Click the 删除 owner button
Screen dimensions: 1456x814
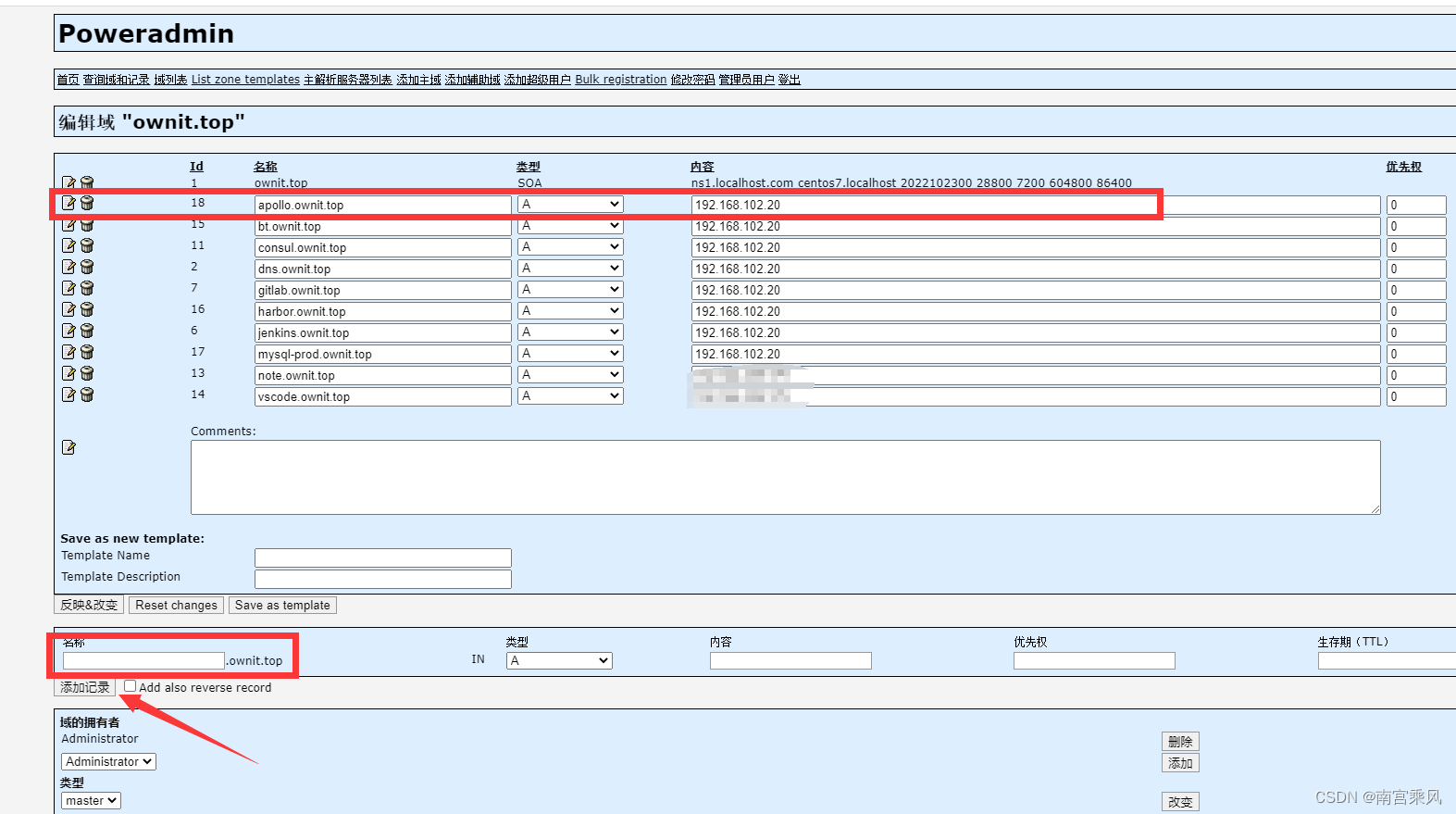coord(1180,742)
